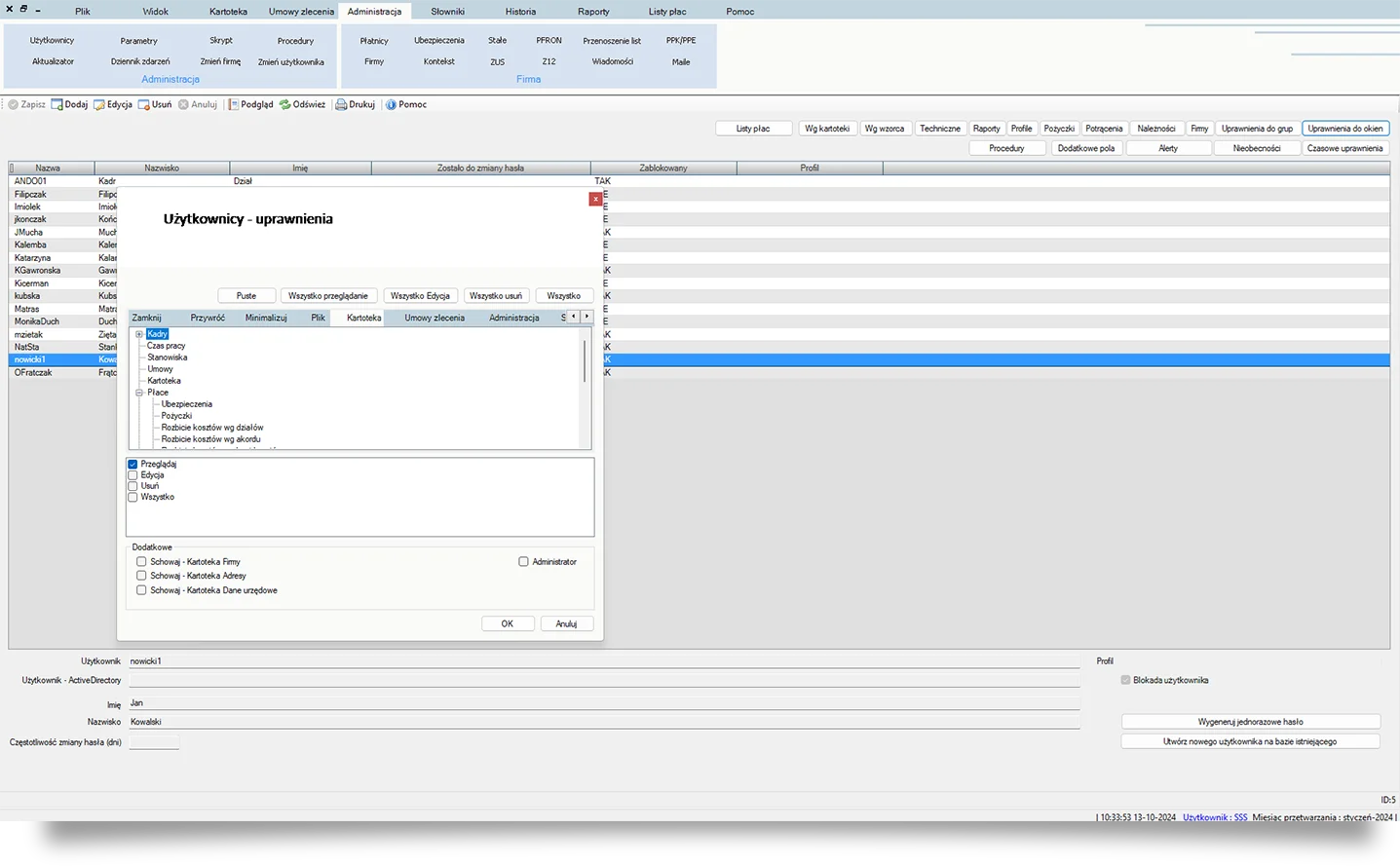
Task: Switch to Umowy zlecenia tab in dialog
Action: [x=435, y=318]
